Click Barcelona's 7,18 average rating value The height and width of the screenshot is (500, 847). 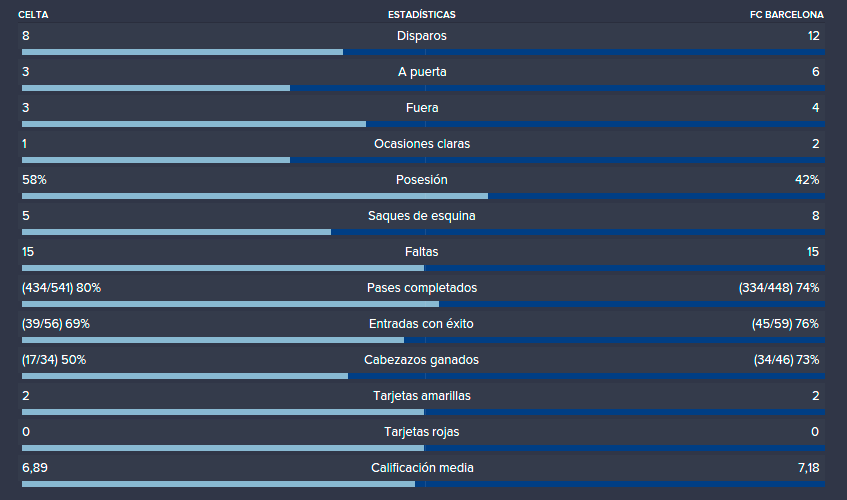click(x=808, y=468)
